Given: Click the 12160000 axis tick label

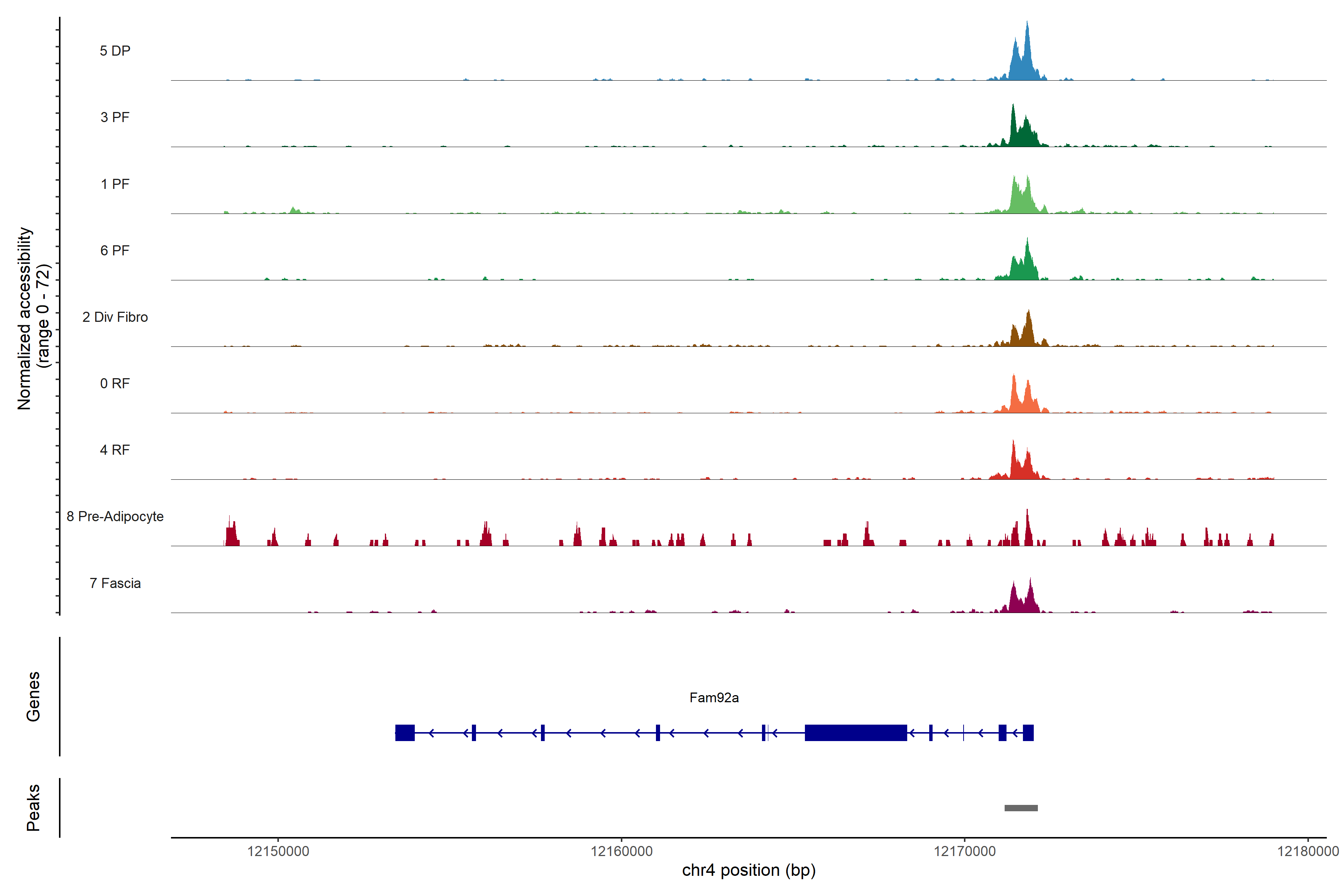Looking at the screenshot, I should click(x=621, y=852).
